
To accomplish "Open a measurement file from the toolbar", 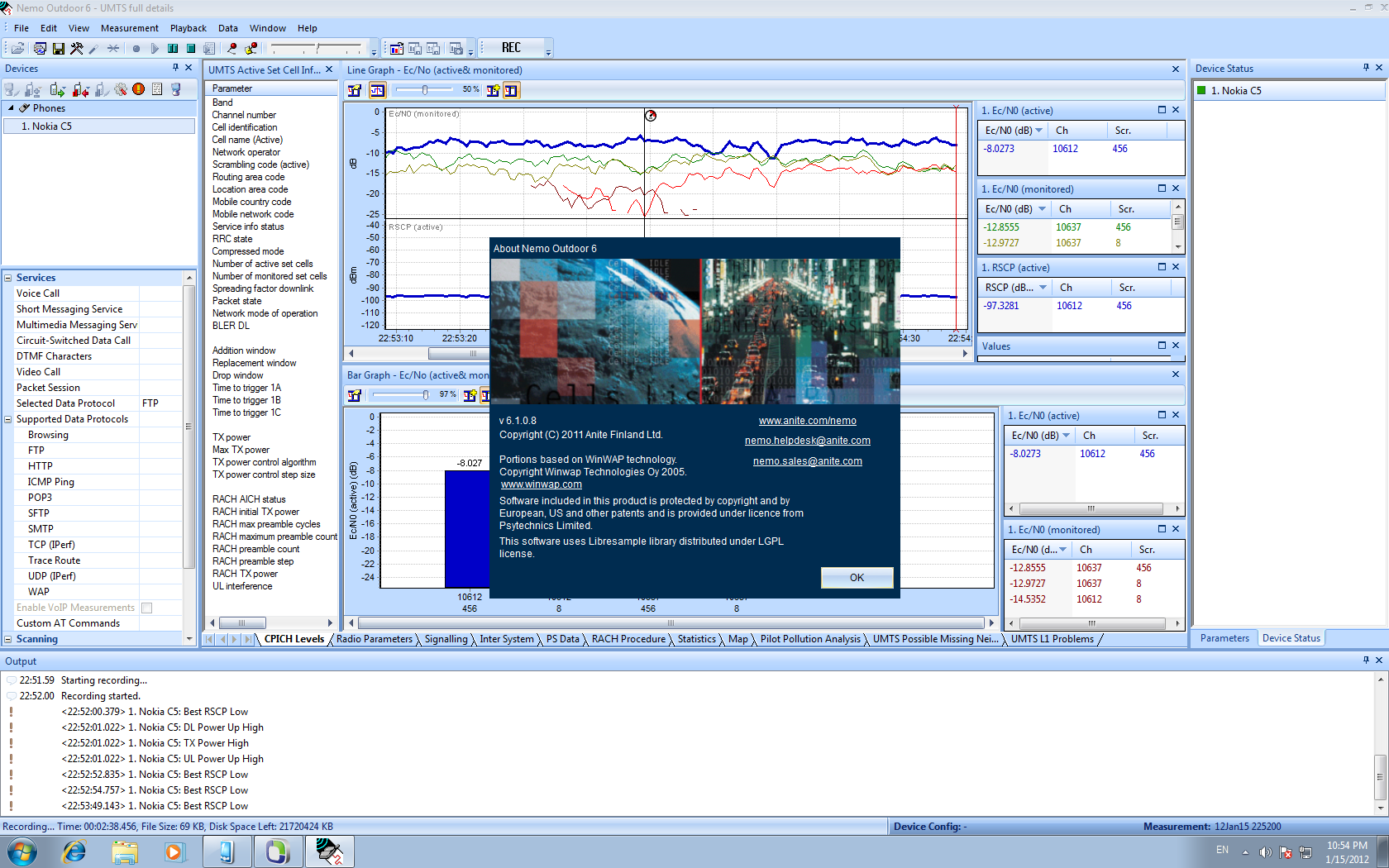I will (x=17, y=49).
